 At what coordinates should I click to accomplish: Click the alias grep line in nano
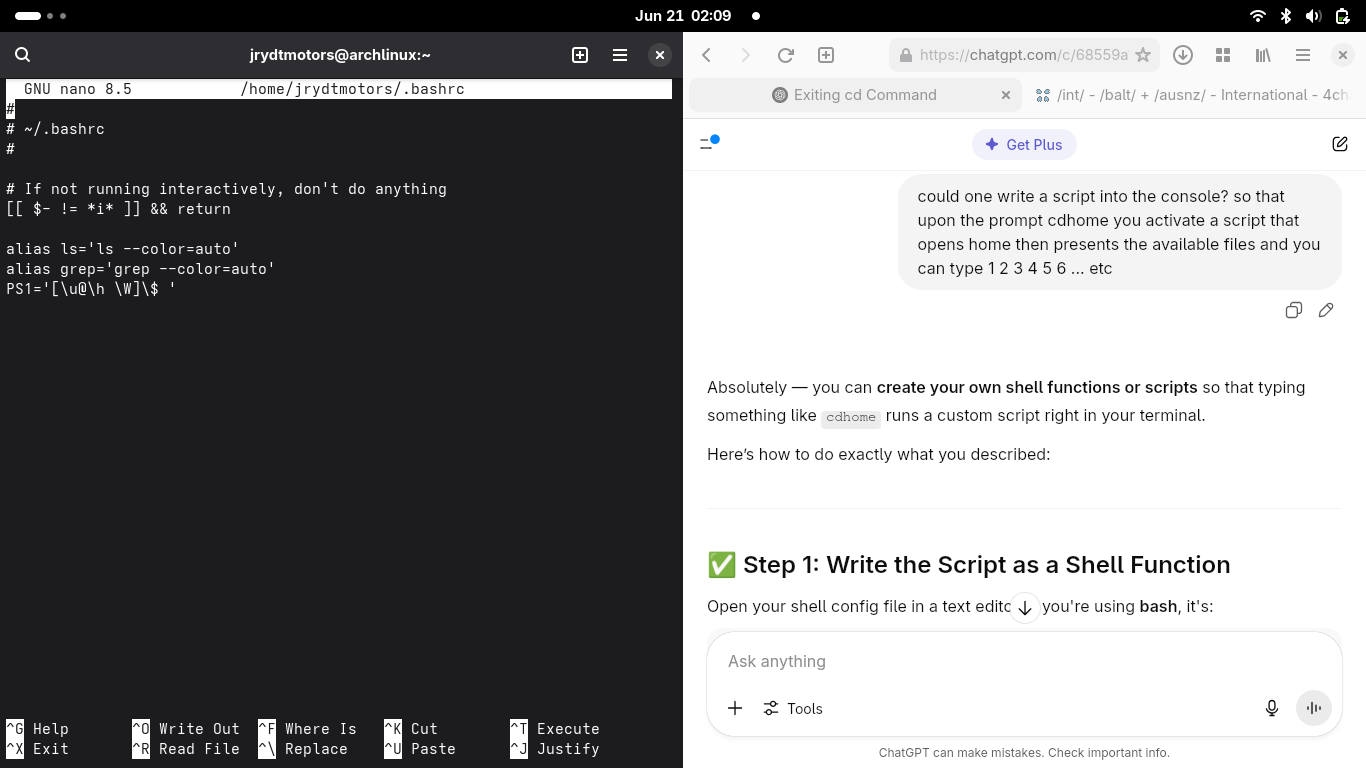tap(141, 269)
